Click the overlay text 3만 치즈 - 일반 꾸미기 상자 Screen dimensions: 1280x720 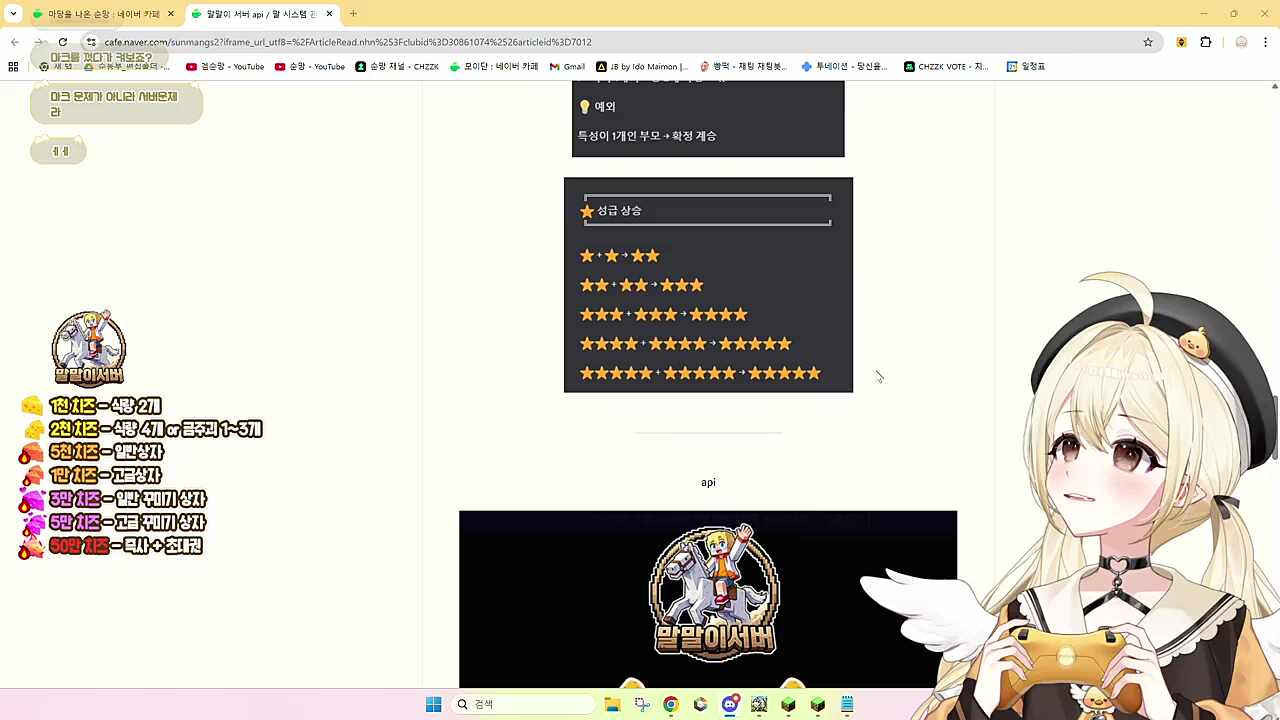coord(127,499)
